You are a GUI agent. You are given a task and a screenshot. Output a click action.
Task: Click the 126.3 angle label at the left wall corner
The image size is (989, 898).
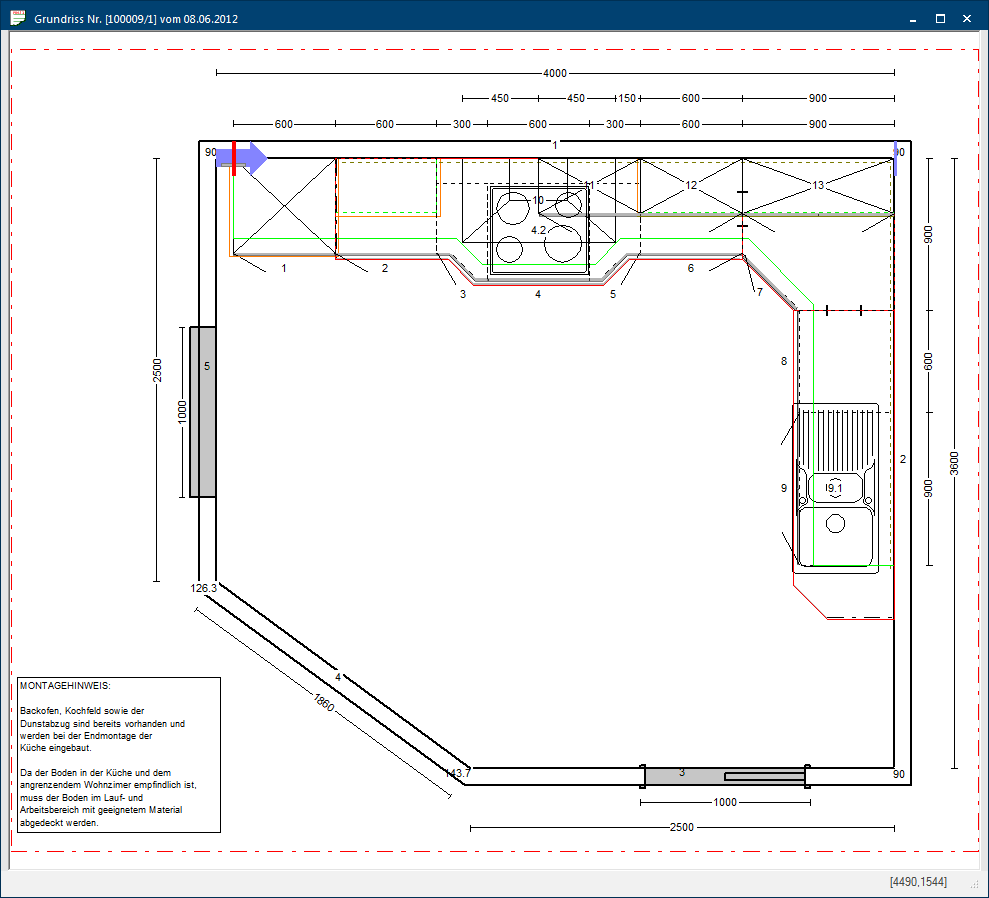[x=204, y=588]
